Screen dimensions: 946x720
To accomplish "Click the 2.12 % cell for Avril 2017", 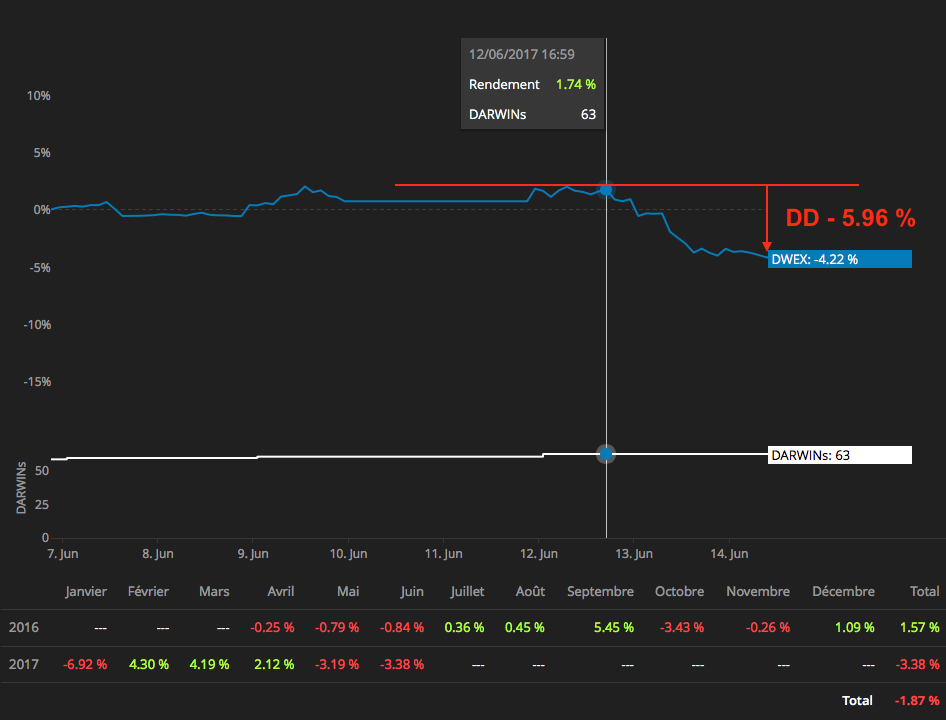I will point(275,664).
